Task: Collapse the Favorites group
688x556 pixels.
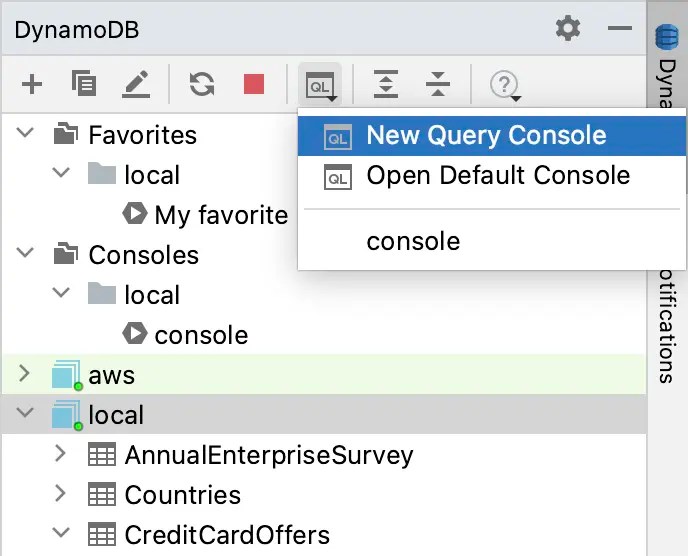Action: (x=25, y=133)
